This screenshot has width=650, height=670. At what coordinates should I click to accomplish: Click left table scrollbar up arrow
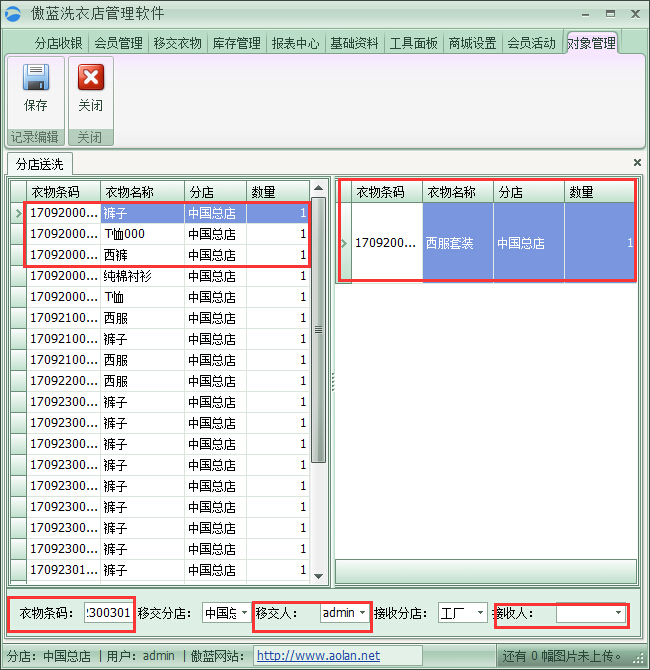pyautogui.click(x=318, y=188)
